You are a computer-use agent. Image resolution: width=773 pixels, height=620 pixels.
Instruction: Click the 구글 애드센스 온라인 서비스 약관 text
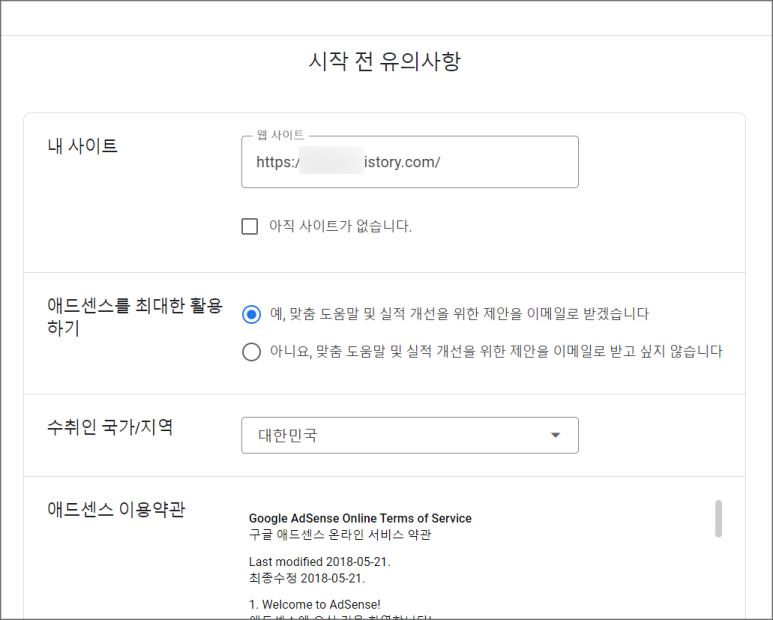[340, 534]
